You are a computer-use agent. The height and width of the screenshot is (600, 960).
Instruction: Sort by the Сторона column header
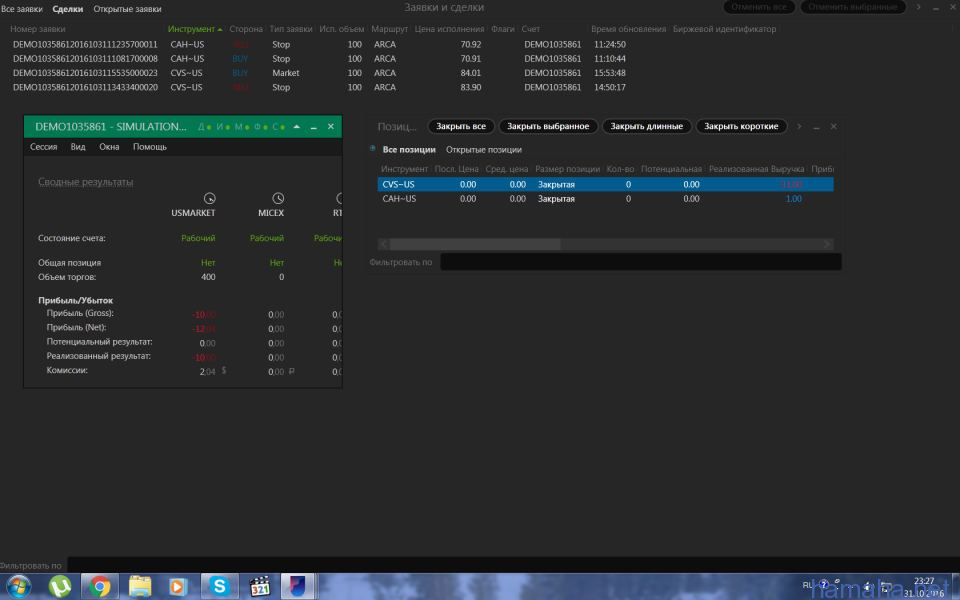[x=246, y=29]
